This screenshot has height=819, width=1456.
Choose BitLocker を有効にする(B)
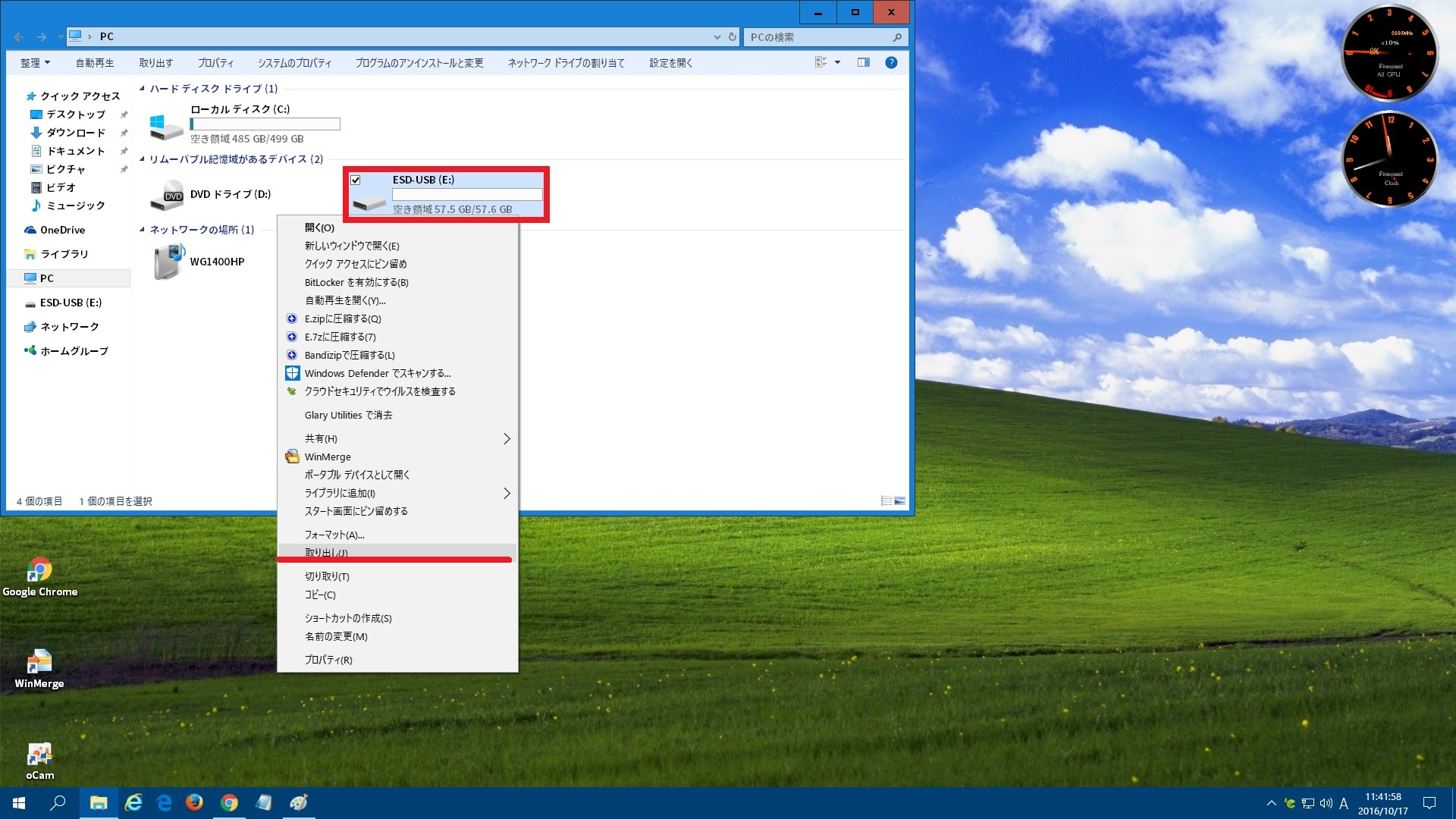pyautogui.click(x=397, y=282)
